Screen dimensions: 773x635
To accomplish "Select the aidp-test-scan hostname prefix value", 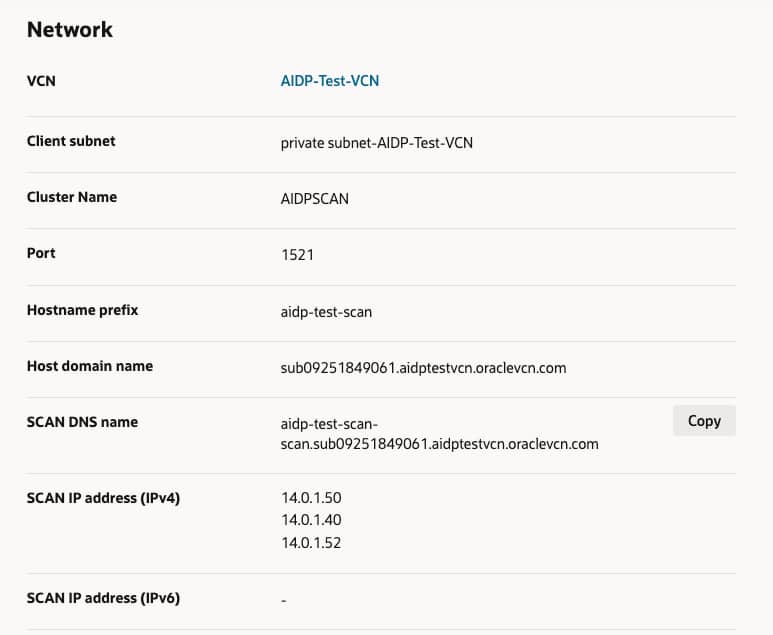I will [326, 312].
